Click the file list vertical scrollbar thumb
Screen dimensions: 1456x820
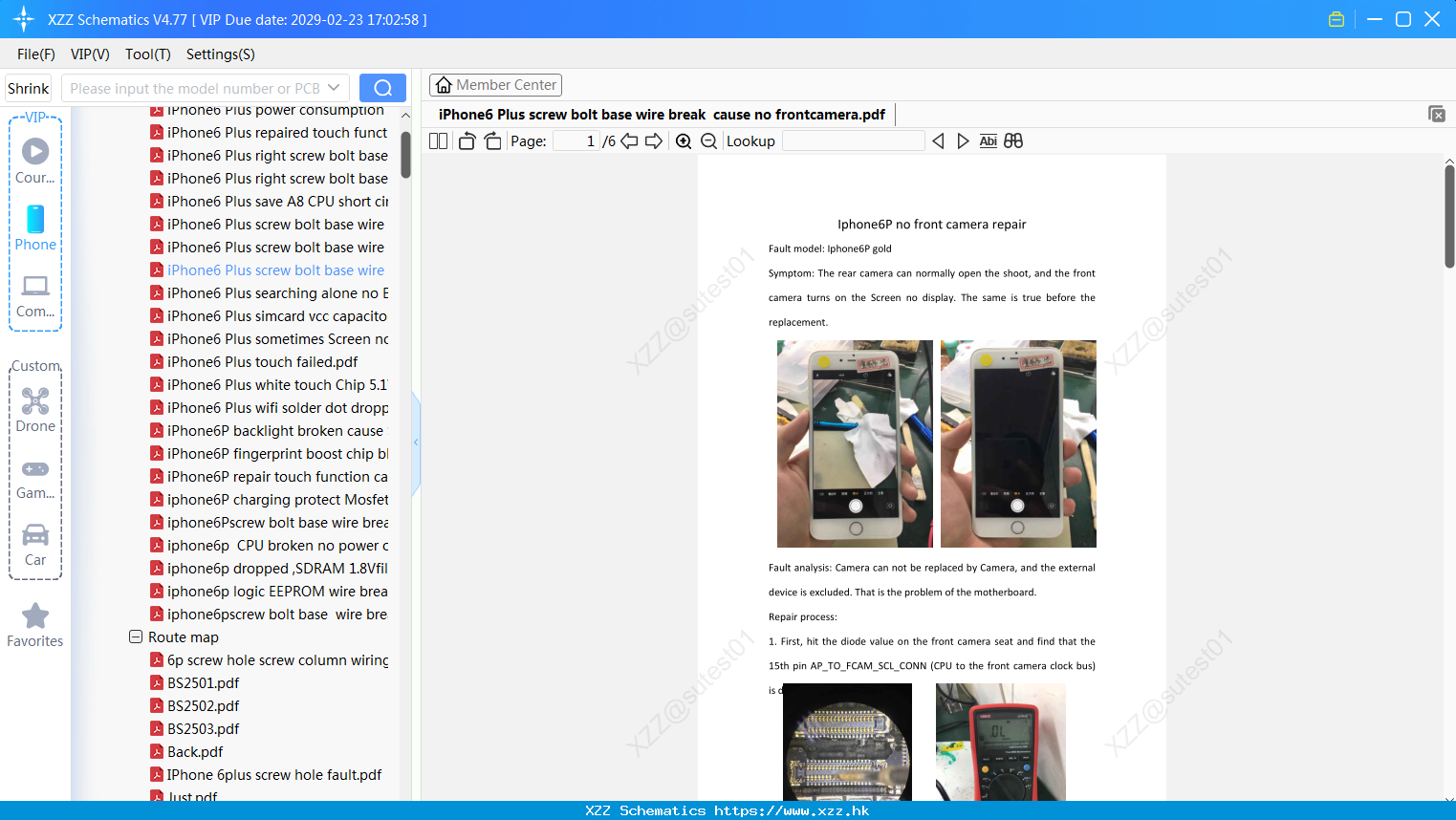pos(405,154)
